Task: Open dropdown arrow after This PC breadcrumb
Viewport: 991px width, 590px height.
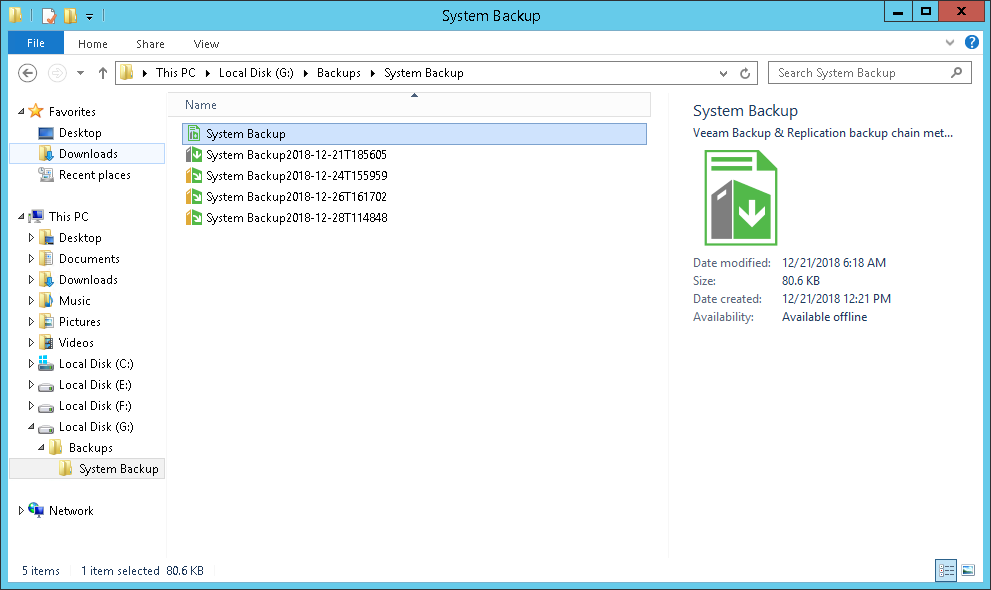Action: point(207,73)
